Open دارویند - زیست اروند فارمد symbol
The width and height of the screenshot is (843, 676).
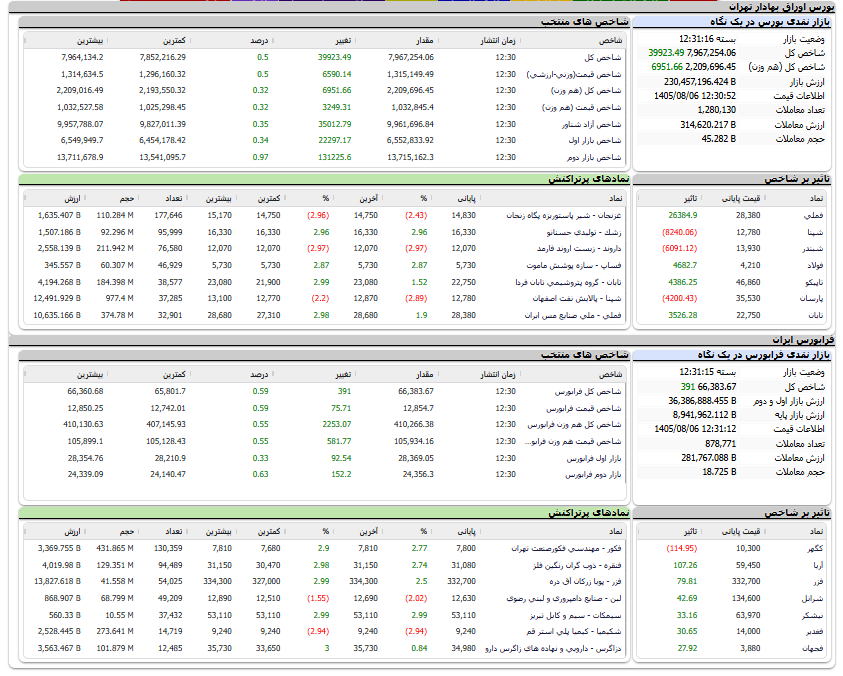(579, 248)
